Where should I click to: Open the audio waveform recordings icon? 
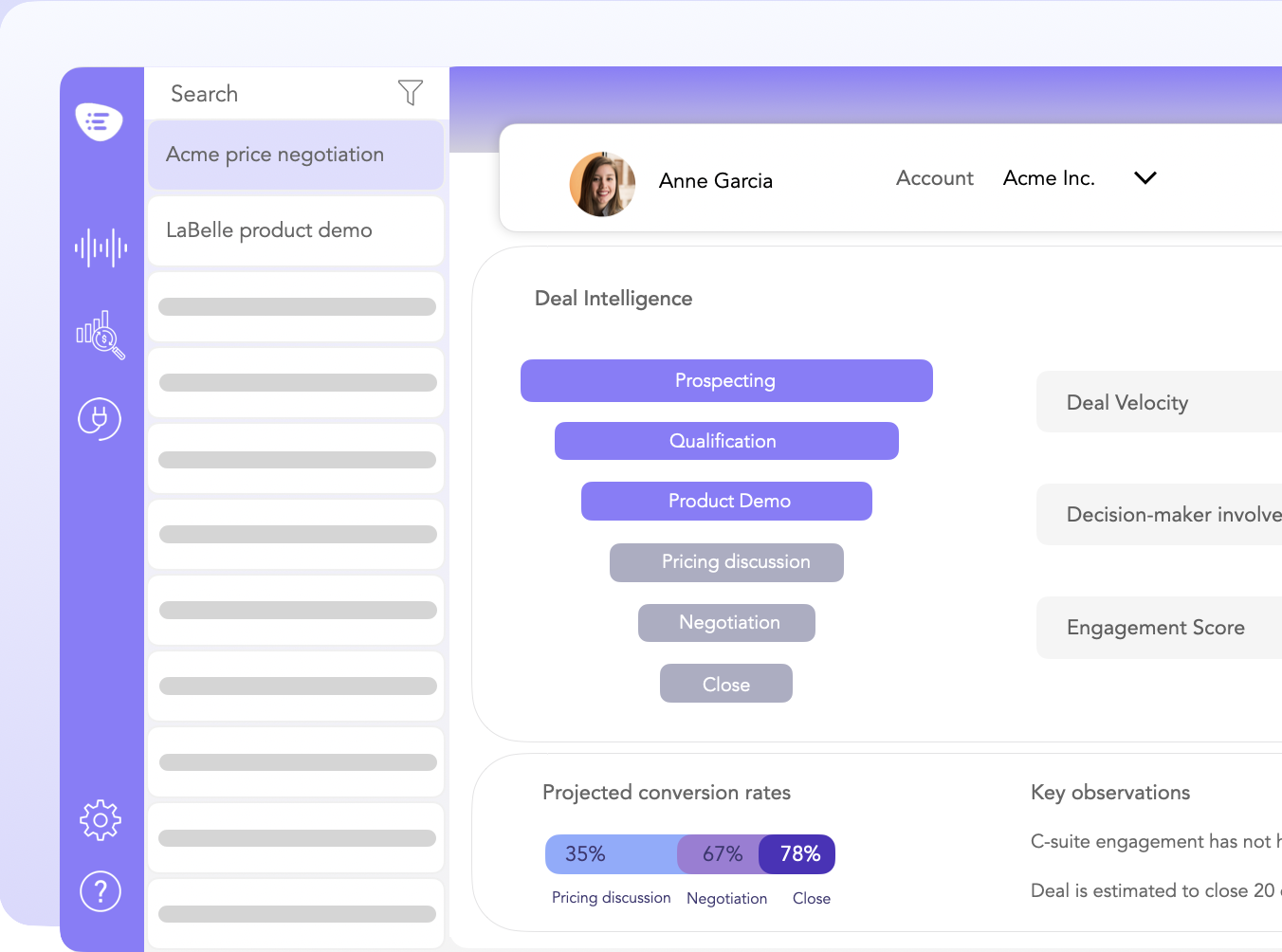pyautogui.click(x=101, y=247)
